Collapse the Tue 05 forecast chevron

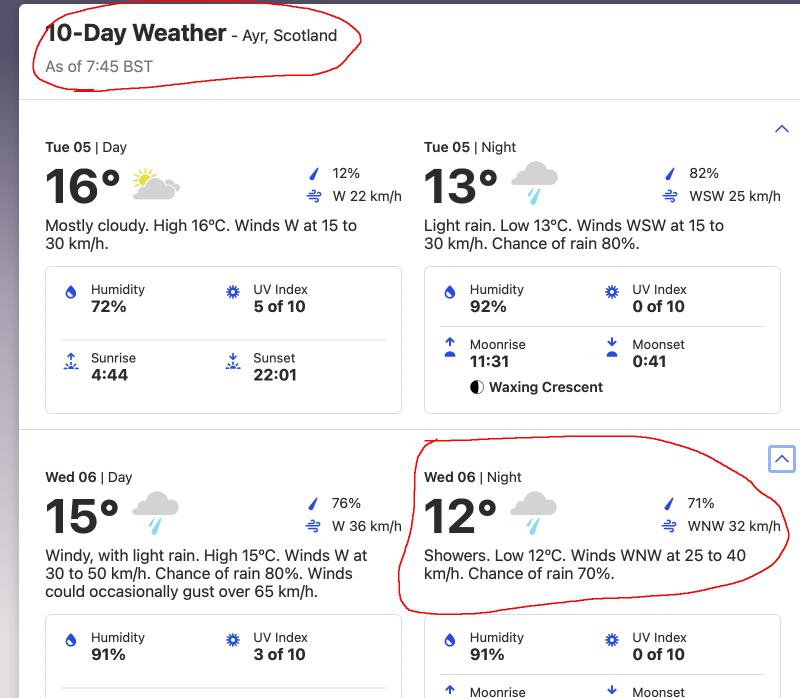[781, 129]
